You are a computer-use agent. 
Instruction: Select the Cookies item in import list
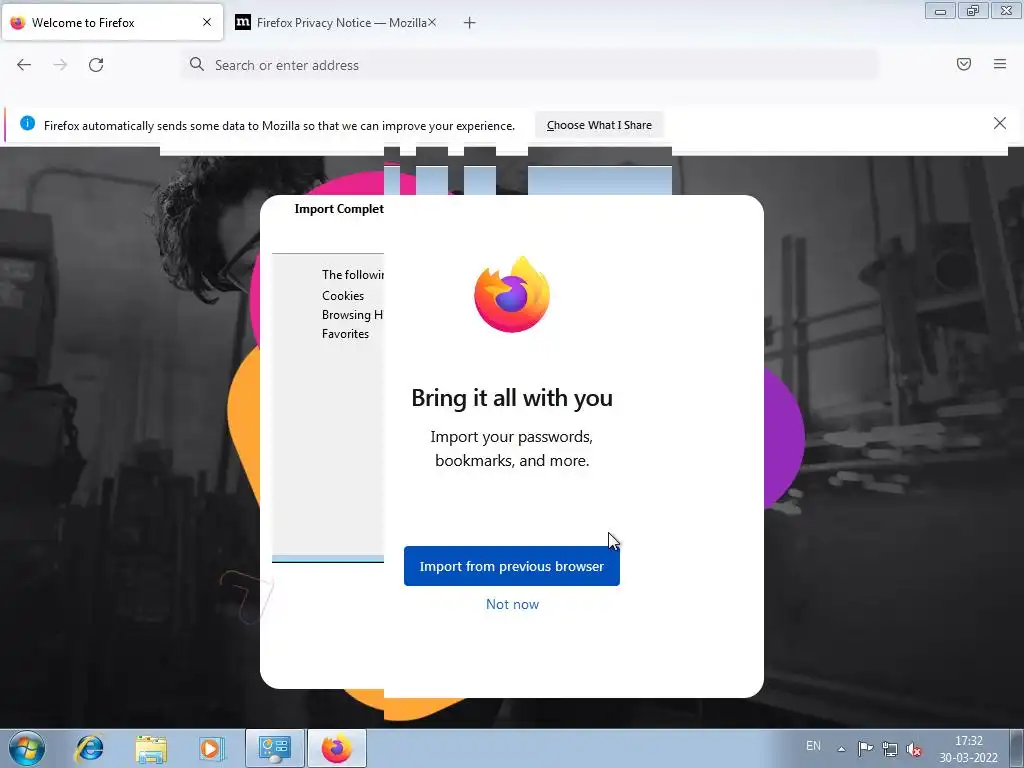pyautogui.click(x=343, y=296)
